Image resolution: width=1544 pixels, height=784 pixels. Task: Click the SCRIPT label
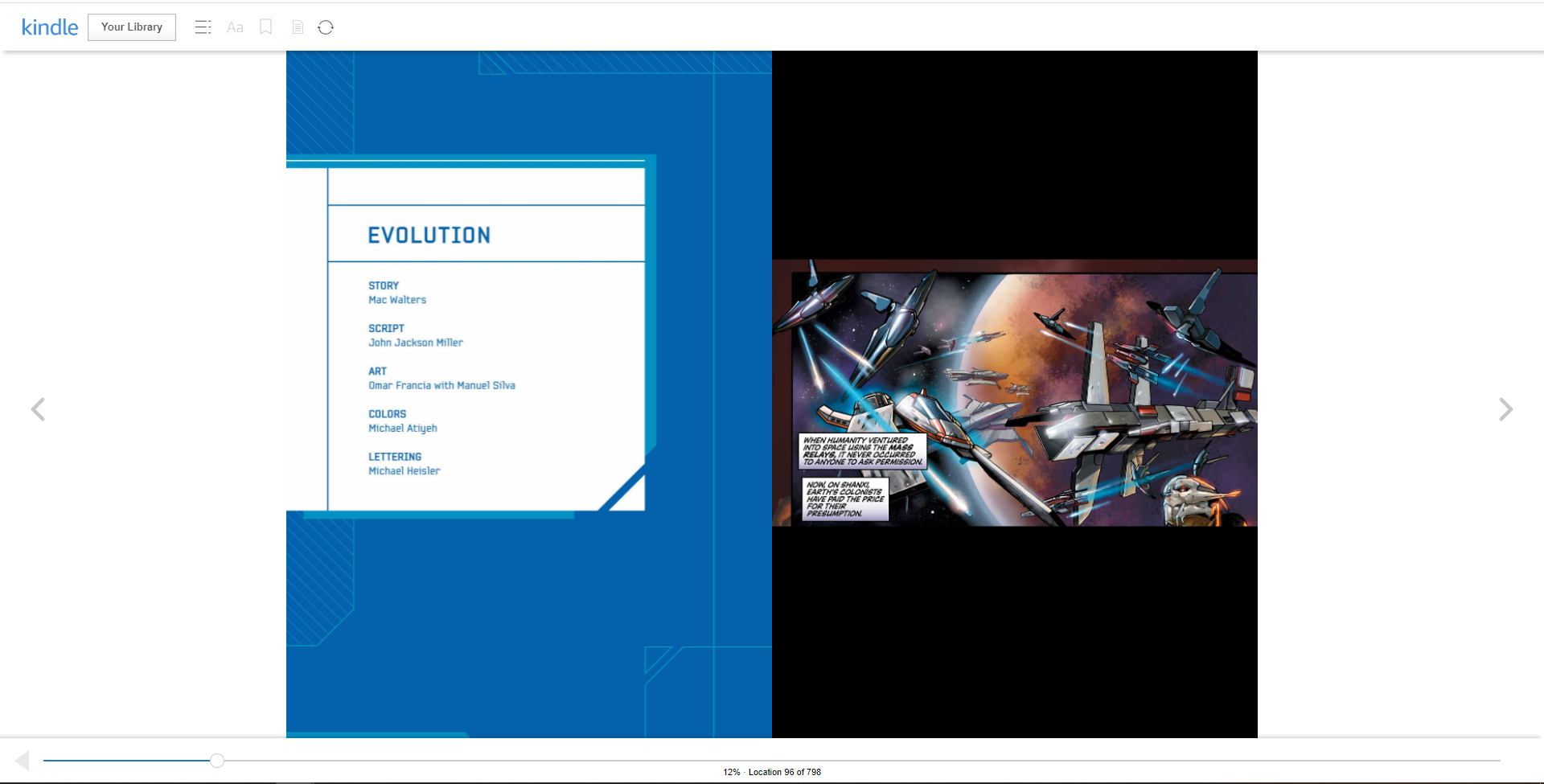tap(386, 328)
